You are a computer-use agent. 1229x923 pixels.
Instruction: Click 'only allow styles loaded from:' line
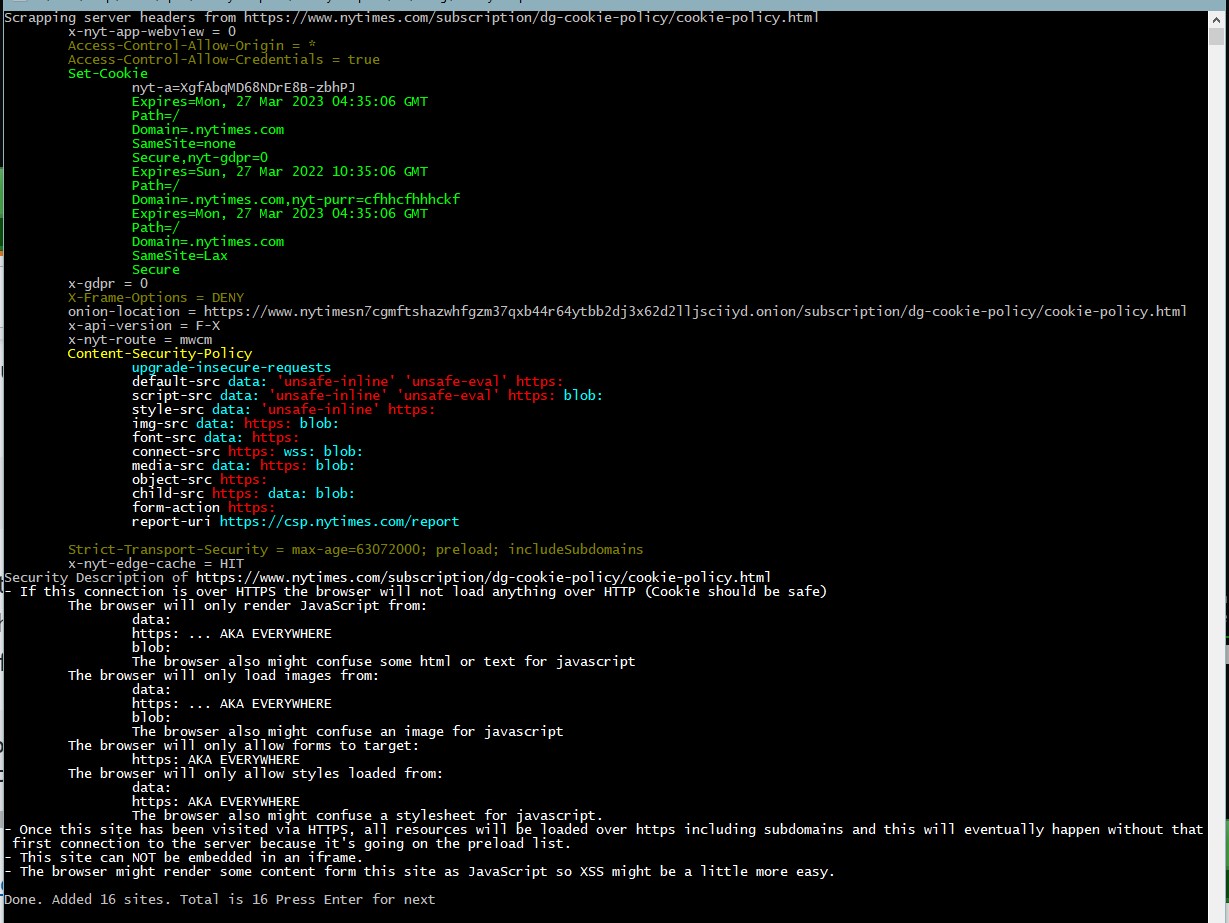[x=256, y=773]
